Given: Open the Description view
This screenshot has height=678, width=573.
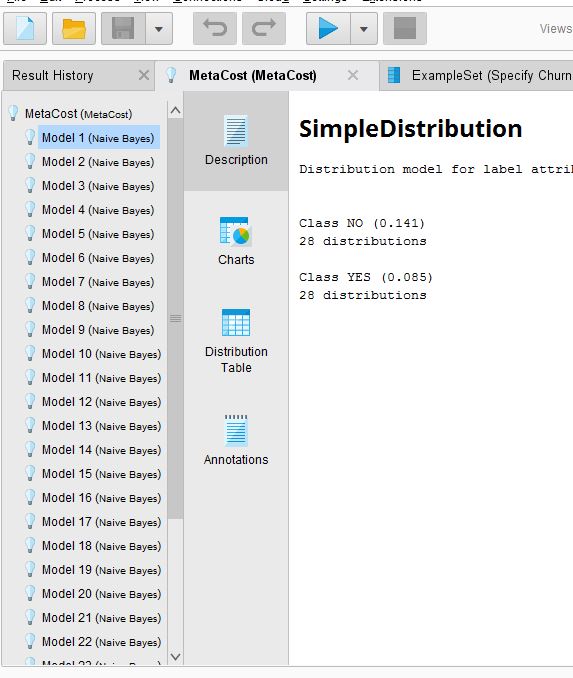Looking at the screenshot, I should click(236, 141).
